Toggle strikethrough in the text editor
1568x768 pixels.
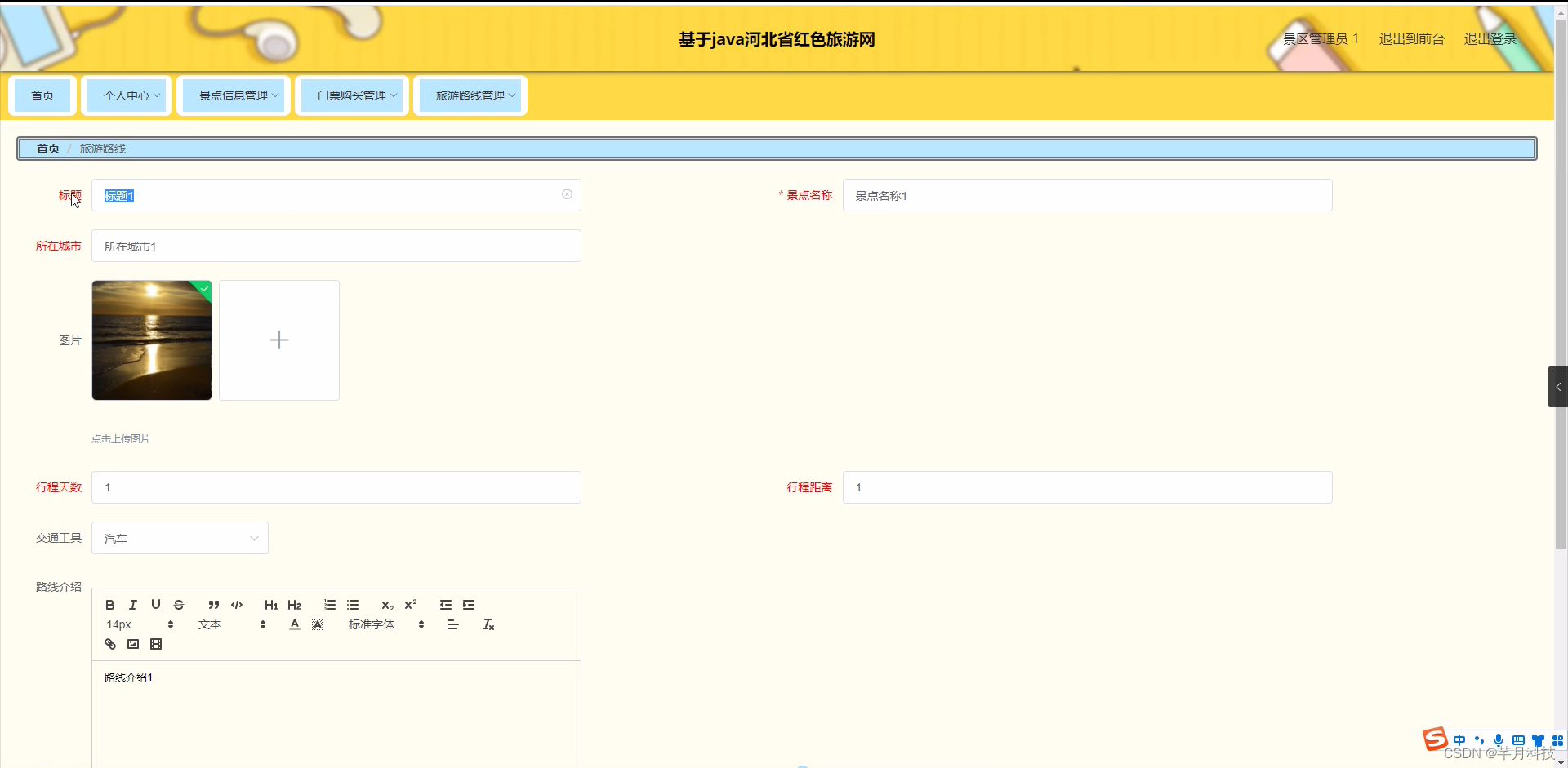[179, 604]
